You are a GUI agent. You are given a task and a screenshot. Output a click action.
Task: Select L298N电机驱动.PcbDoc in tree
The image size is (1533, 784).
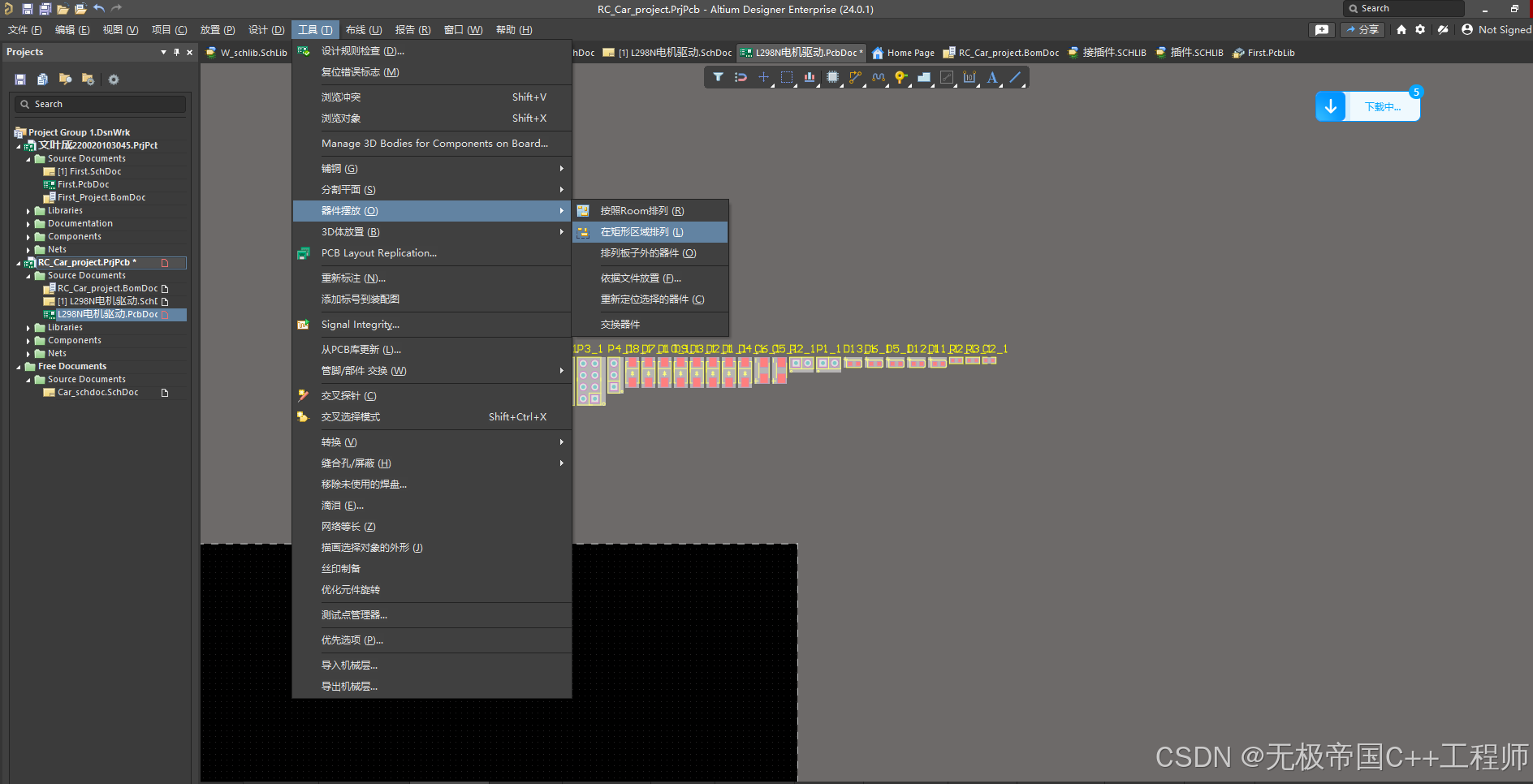107,315
